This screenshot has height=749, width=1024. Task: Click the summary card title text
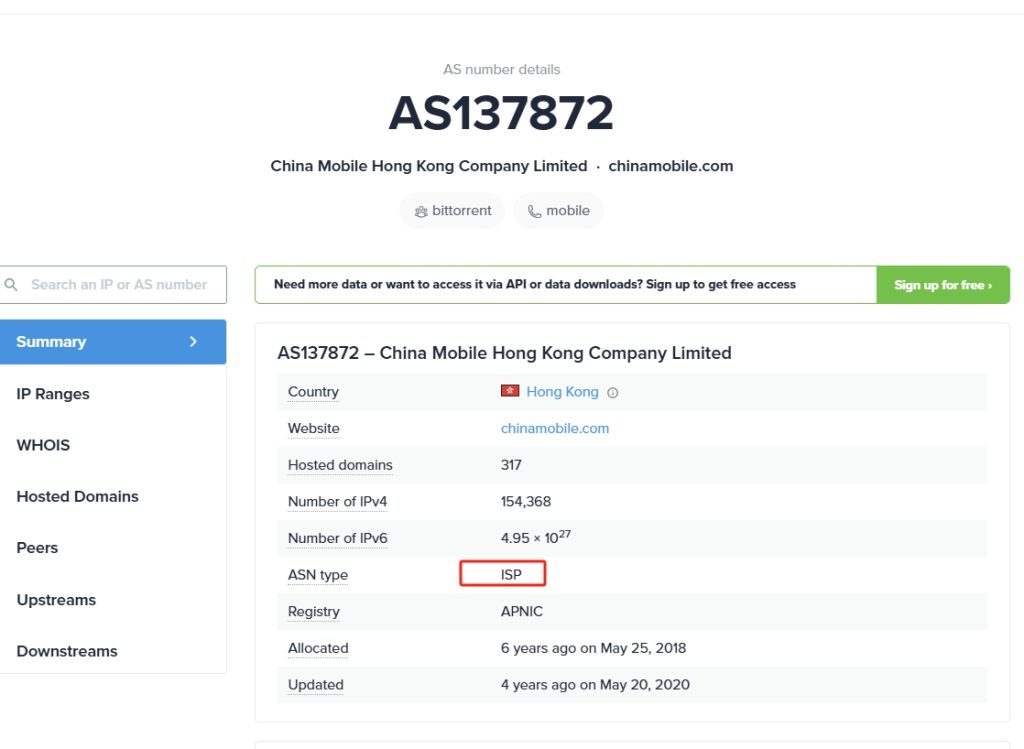pyautogui.click(x=504, y=353)
